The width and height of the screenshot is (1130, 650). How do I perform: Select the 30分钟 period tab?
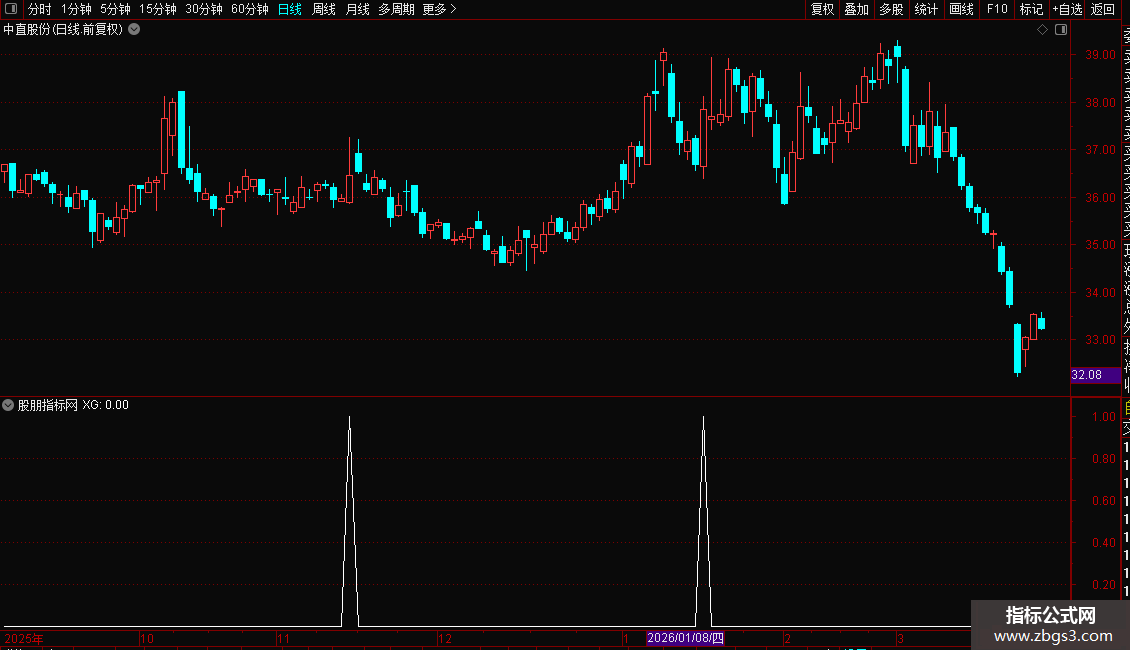(204, 9)
